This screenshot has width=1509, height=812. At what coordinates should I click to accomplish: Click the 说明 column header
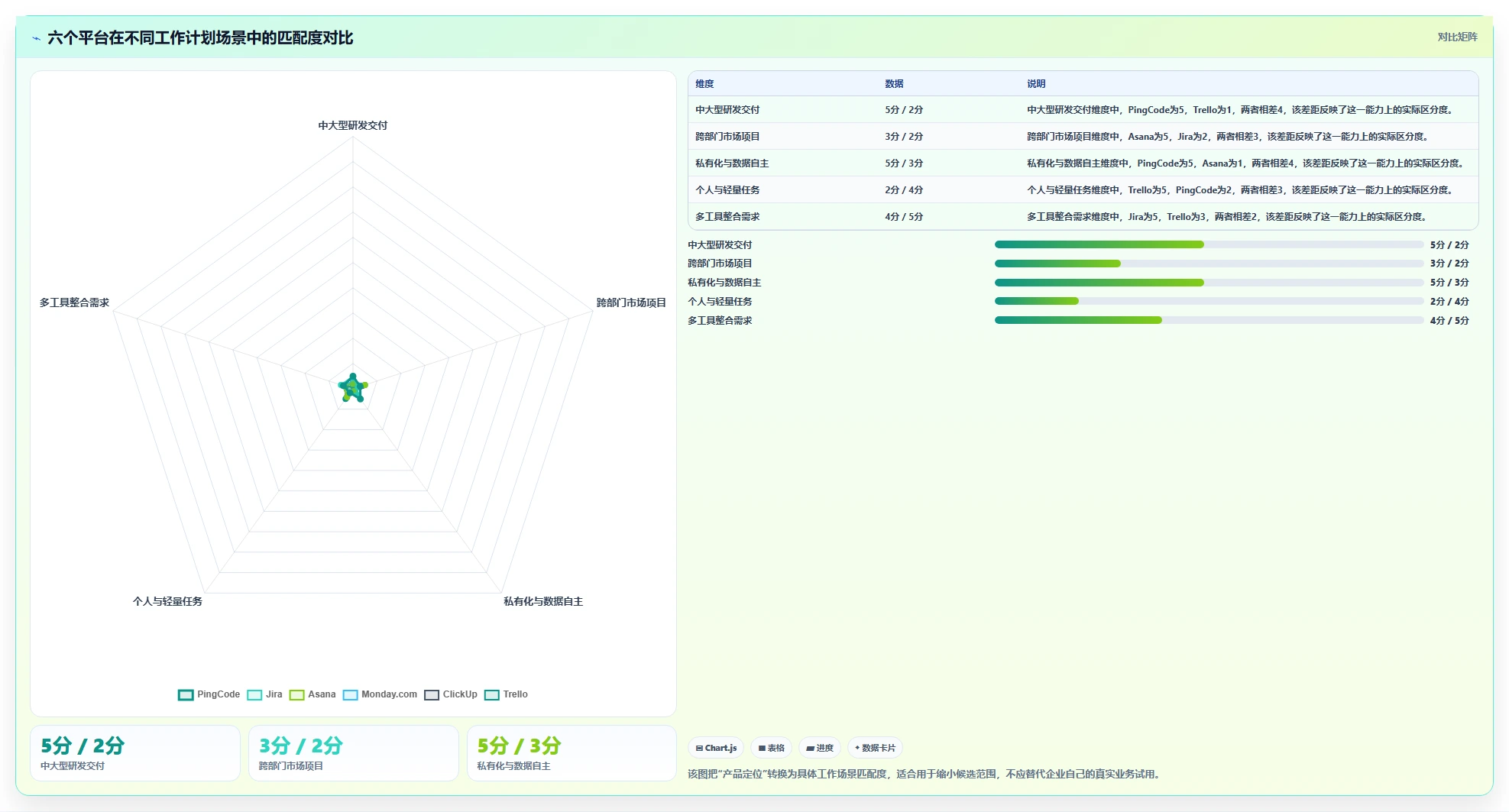click(x=1036, y=84)
